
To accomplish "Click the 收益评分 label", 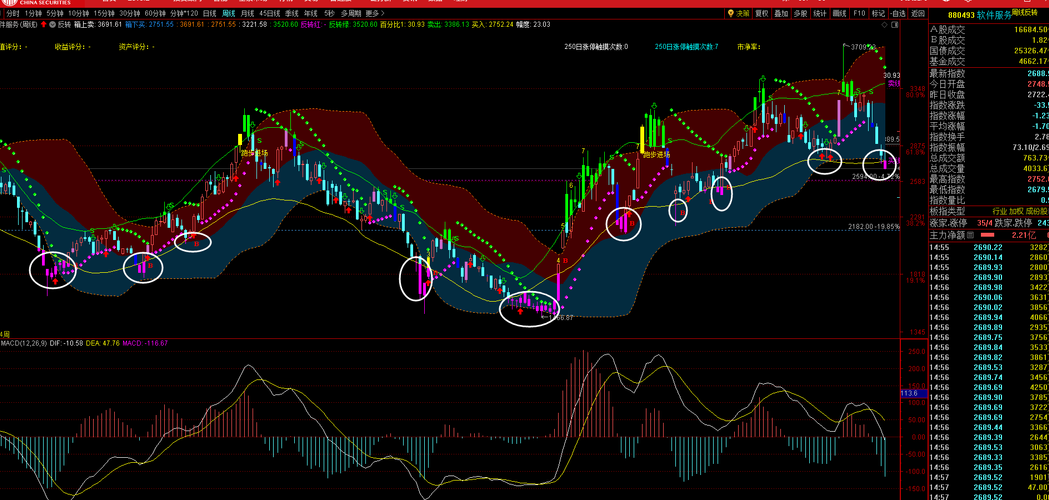I will [x=72, y=47].
